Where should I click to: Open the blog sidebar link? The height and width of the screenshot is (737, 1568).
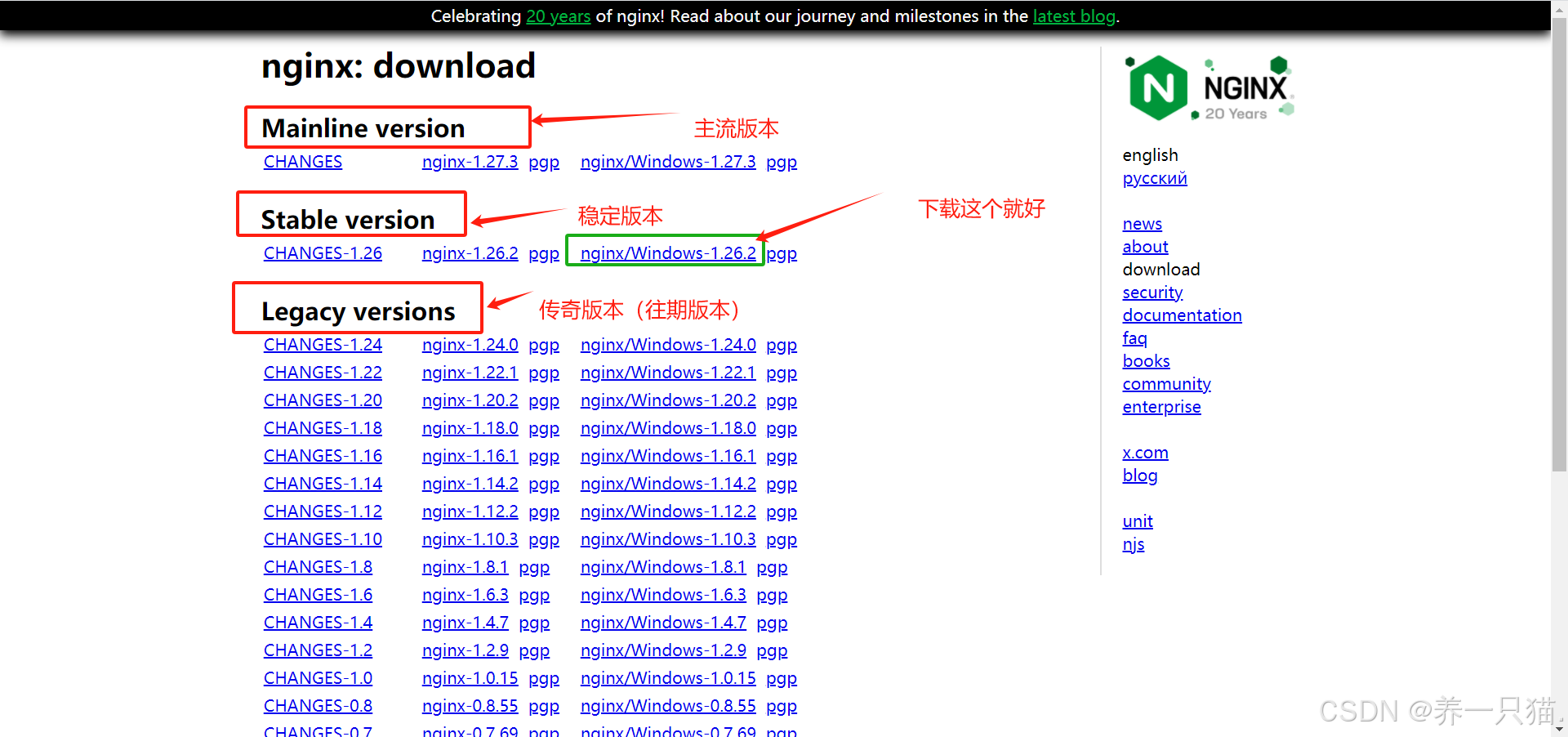pyautogui.click(x=1140, y=476)
